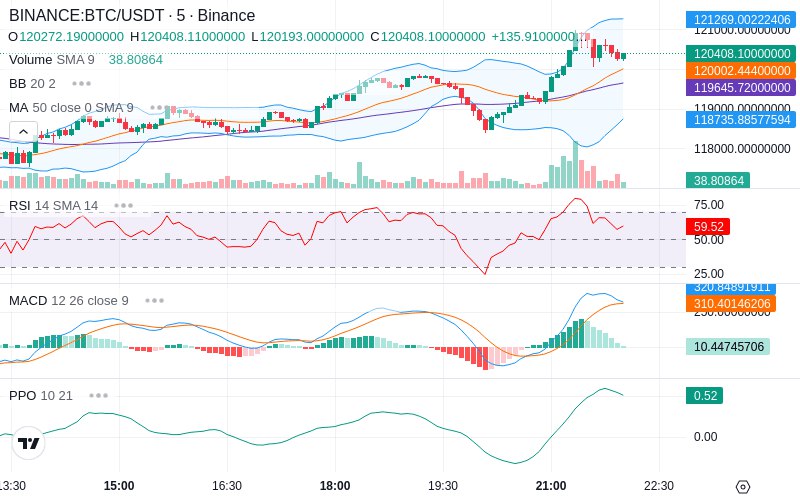Click the PPO value label 0.52
Image resolution: width=800 pixels, height=500 pixels.
(705, 395)
